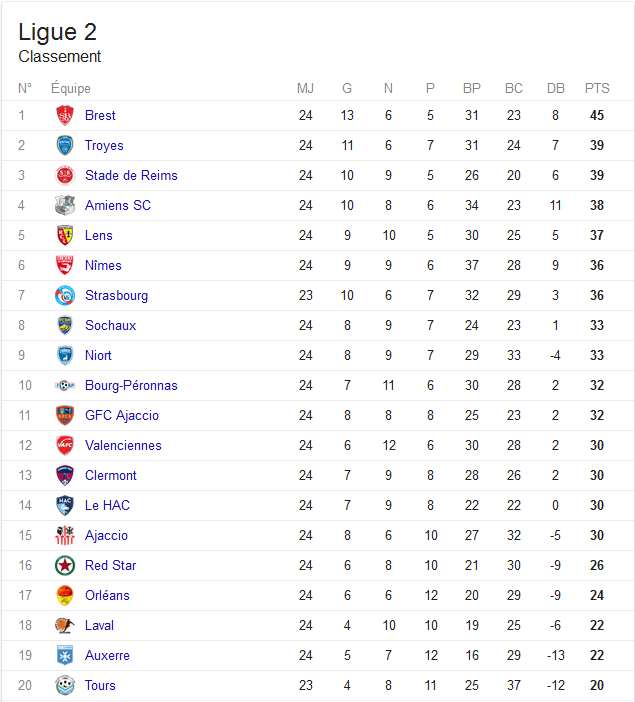This screenshot has width=635, height=702.
Task: Click the PTS column header
Action: [x=597, y=88]
